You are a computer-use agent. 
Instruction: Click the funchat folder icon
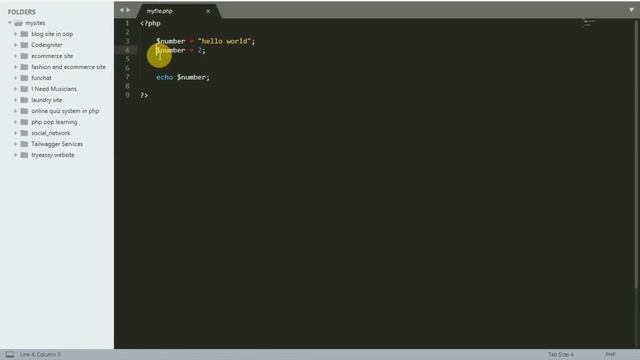coord(24,78)
